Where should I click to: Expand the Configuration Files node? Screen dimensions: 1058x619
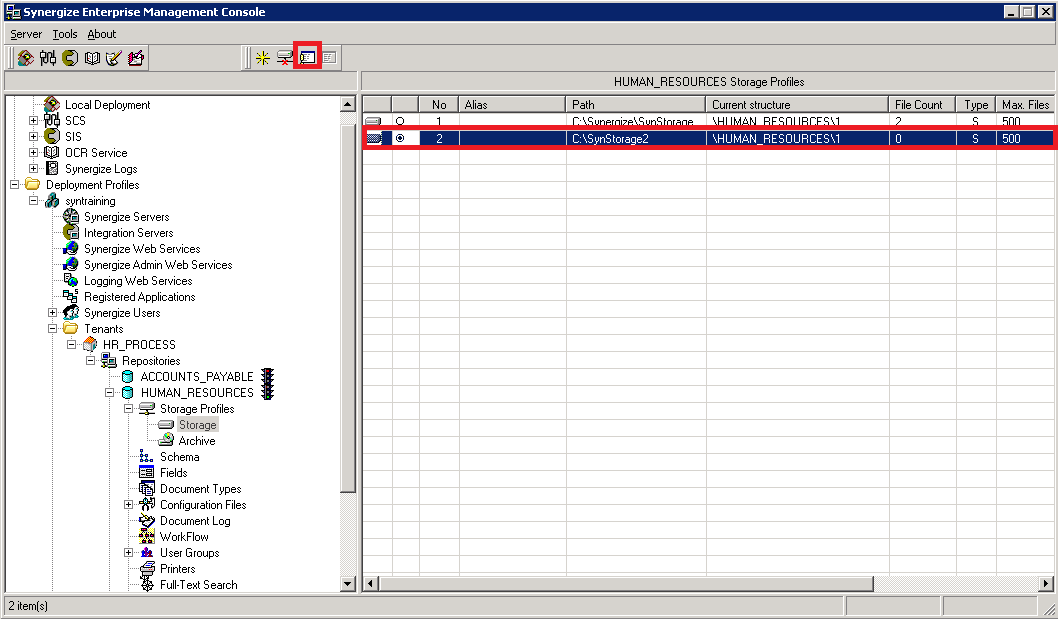pyautogui.click(x=128, y=504)
